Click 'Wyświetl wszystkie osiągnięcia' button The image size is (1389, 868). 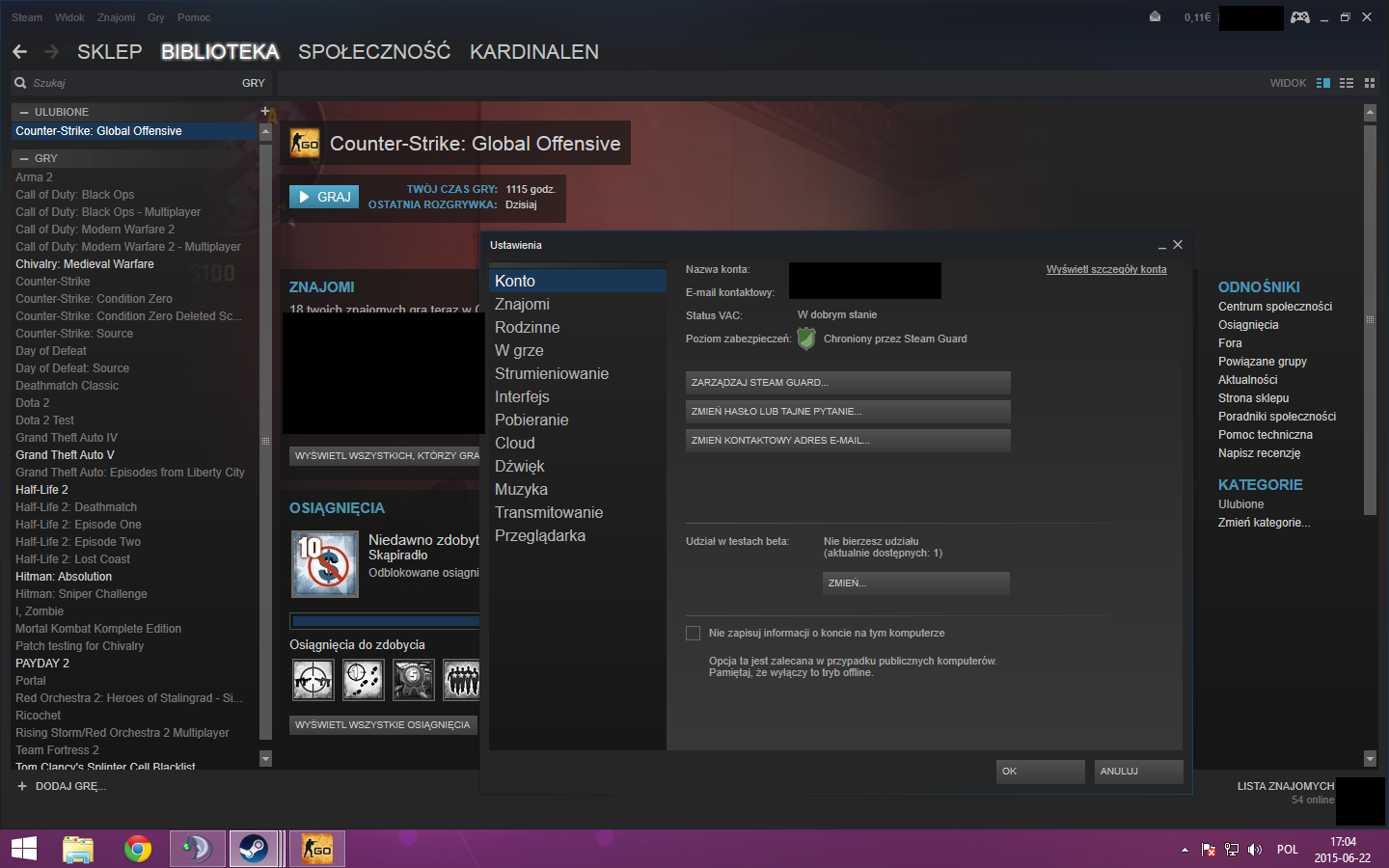point(383,724)
